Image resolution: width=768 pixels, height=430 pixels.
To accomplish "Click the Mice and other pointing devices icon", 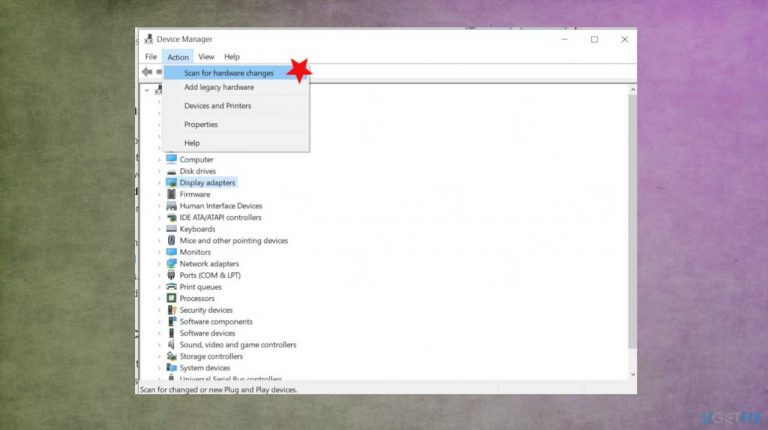I will pyautogui.click(x=171, y=240).
